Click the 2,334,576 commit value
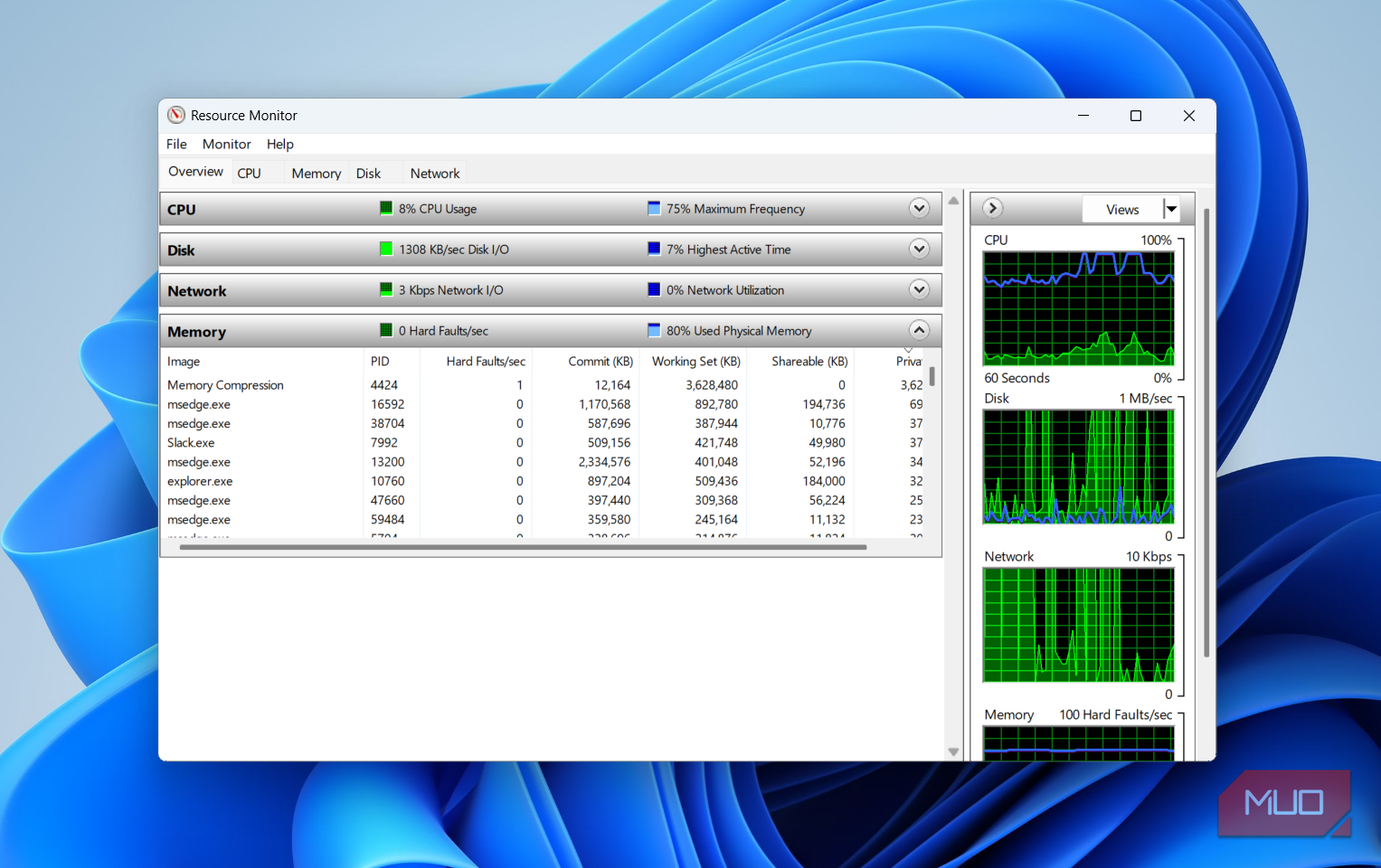Image resolution: width=1381 pixels, height=868 pixels. [x=604, y=462]
